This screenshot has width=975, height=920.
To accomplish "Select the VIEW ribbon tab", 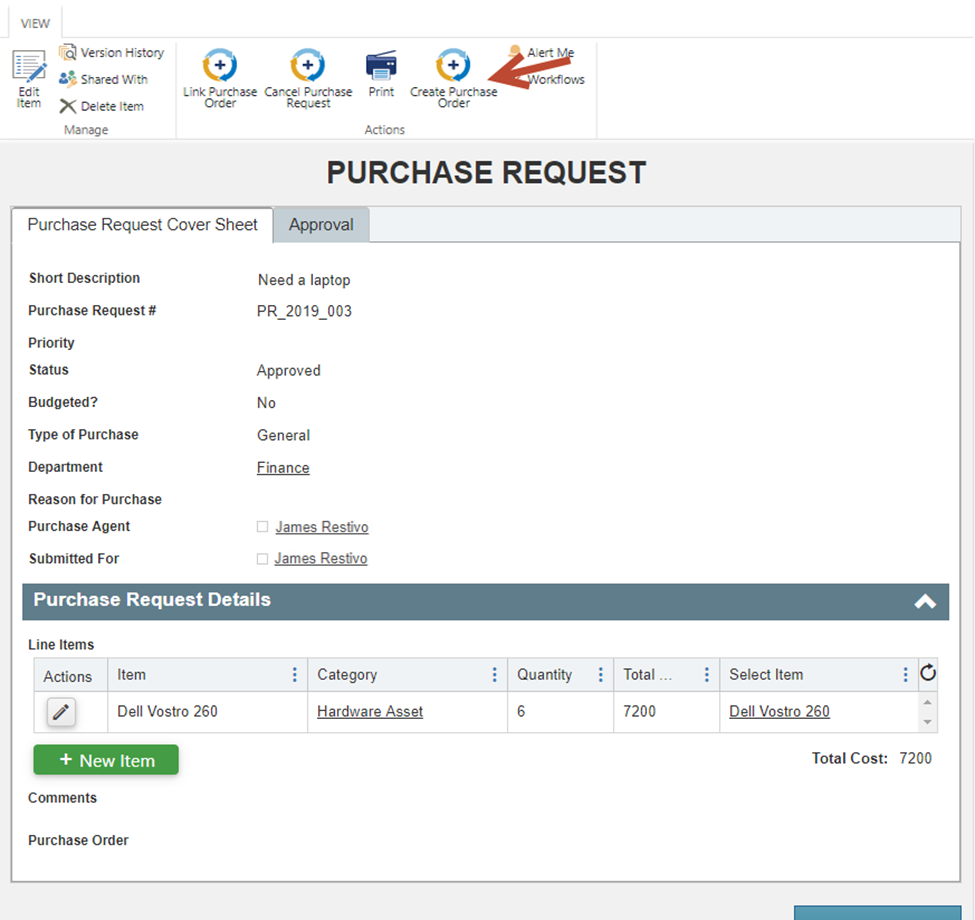I will point(36,23).
